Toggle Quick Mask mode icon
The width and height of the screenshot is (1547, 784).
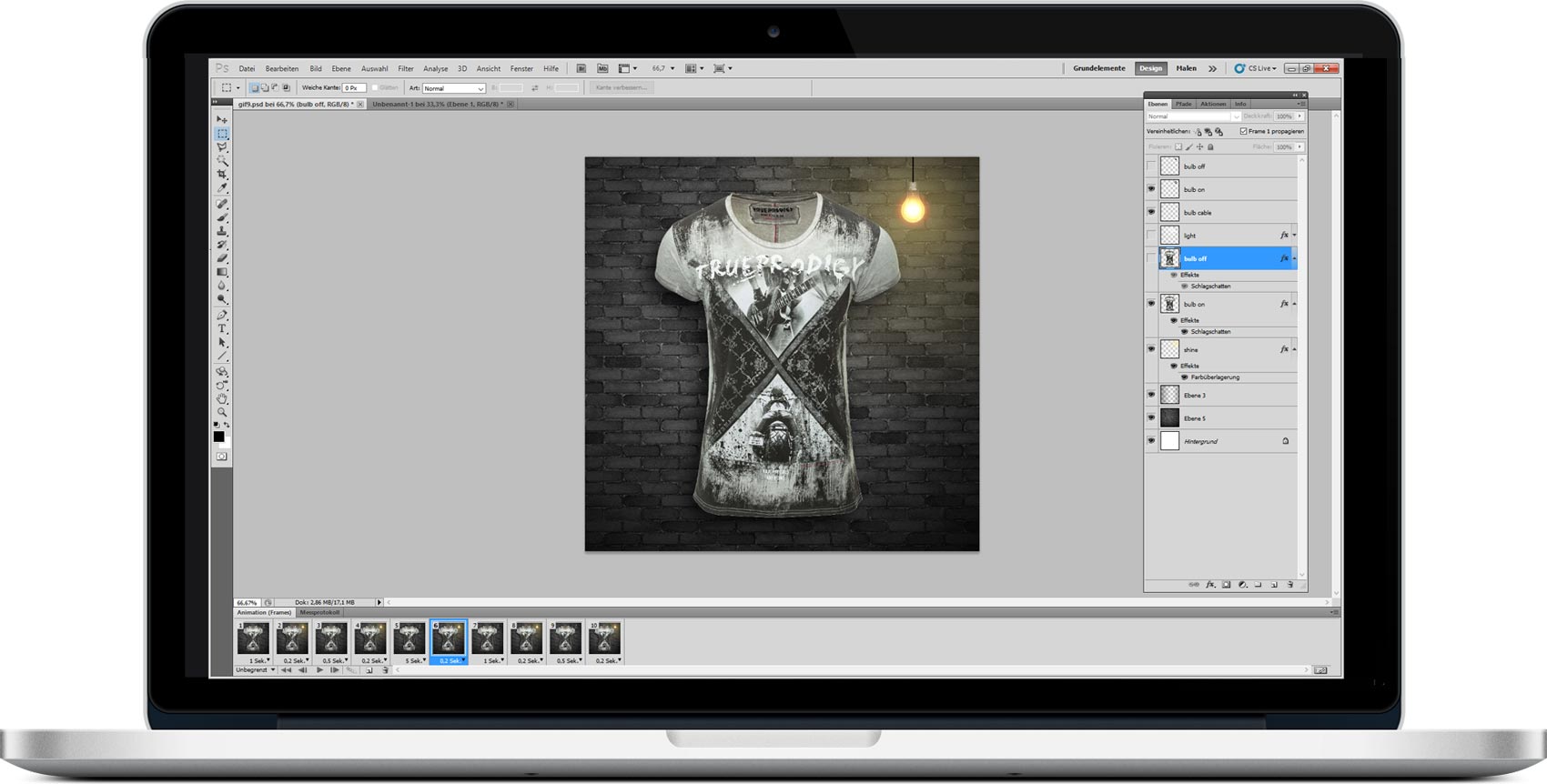(221, 457)
